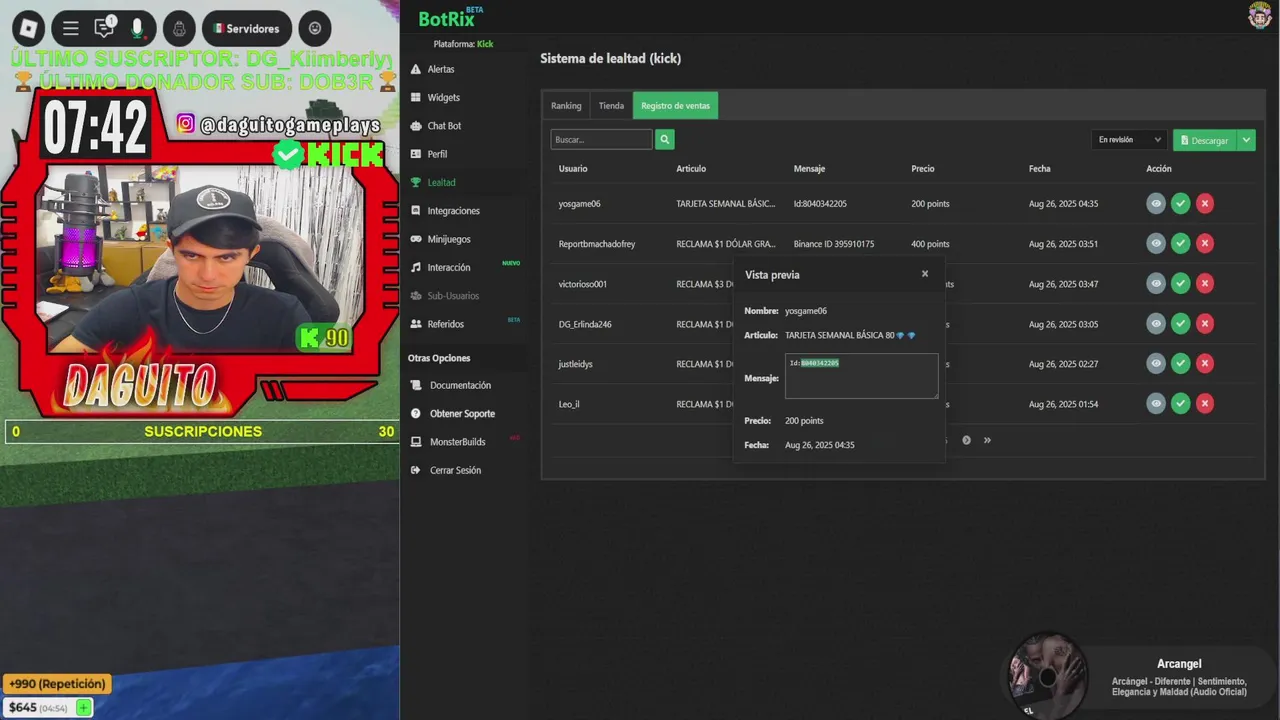This screenshot has width=1280, height=720.
Task: Click the Servidores button
Action: click(x=247, y=28)
